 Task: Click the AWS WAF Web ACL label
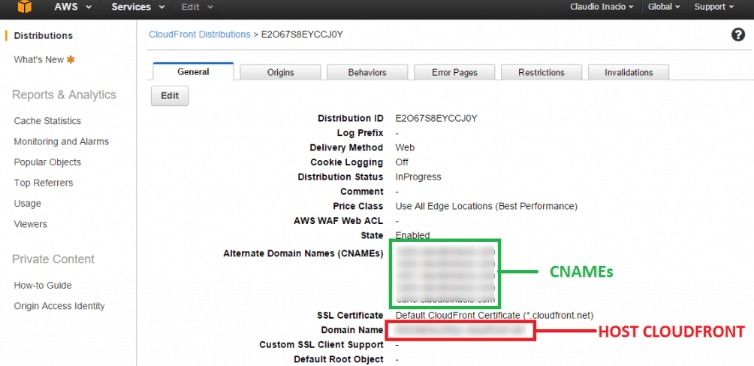point(339,221)
